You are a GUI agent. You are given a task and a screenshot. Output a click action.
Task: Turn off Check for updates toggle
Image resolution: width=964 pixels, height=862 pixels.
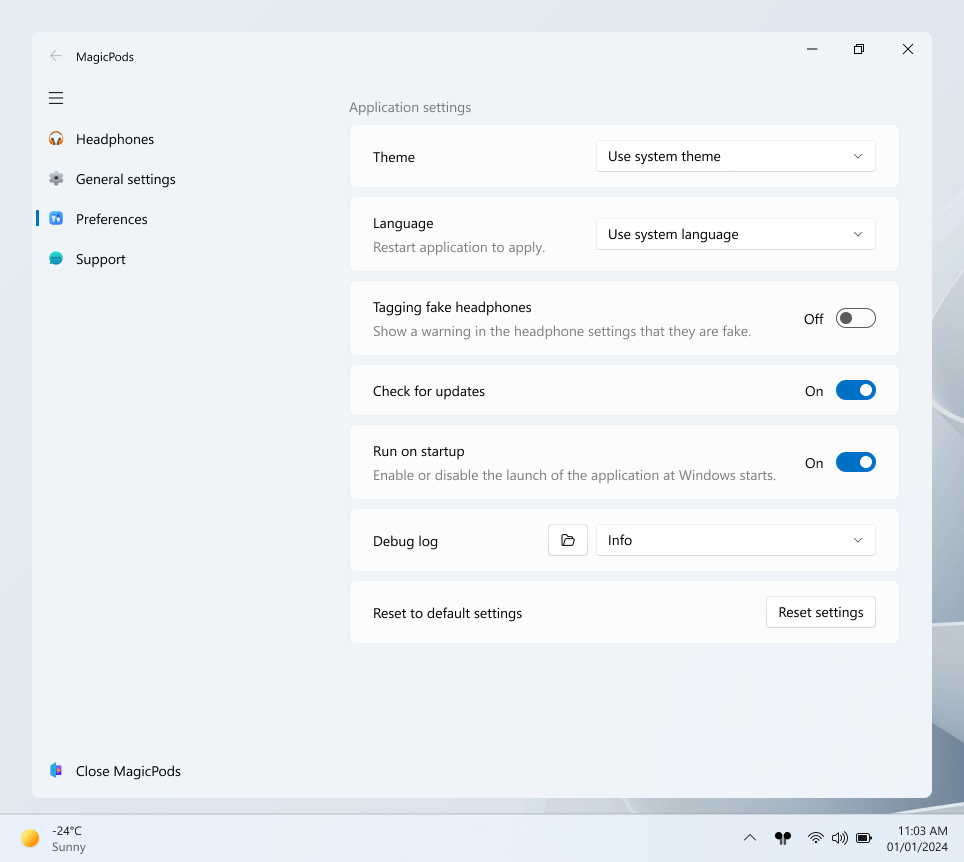point(855,390)
